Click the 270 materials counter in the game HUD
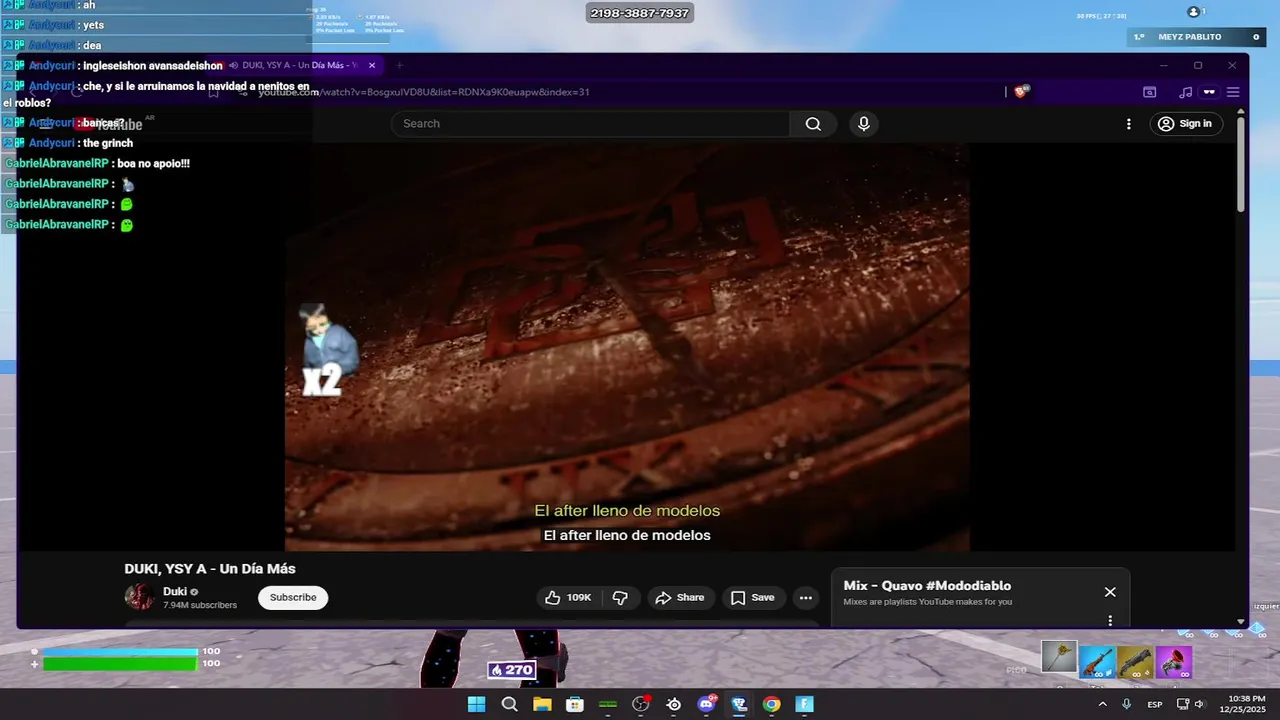Viewport: 1280px width, 720px height. click(x=512, y=670)
